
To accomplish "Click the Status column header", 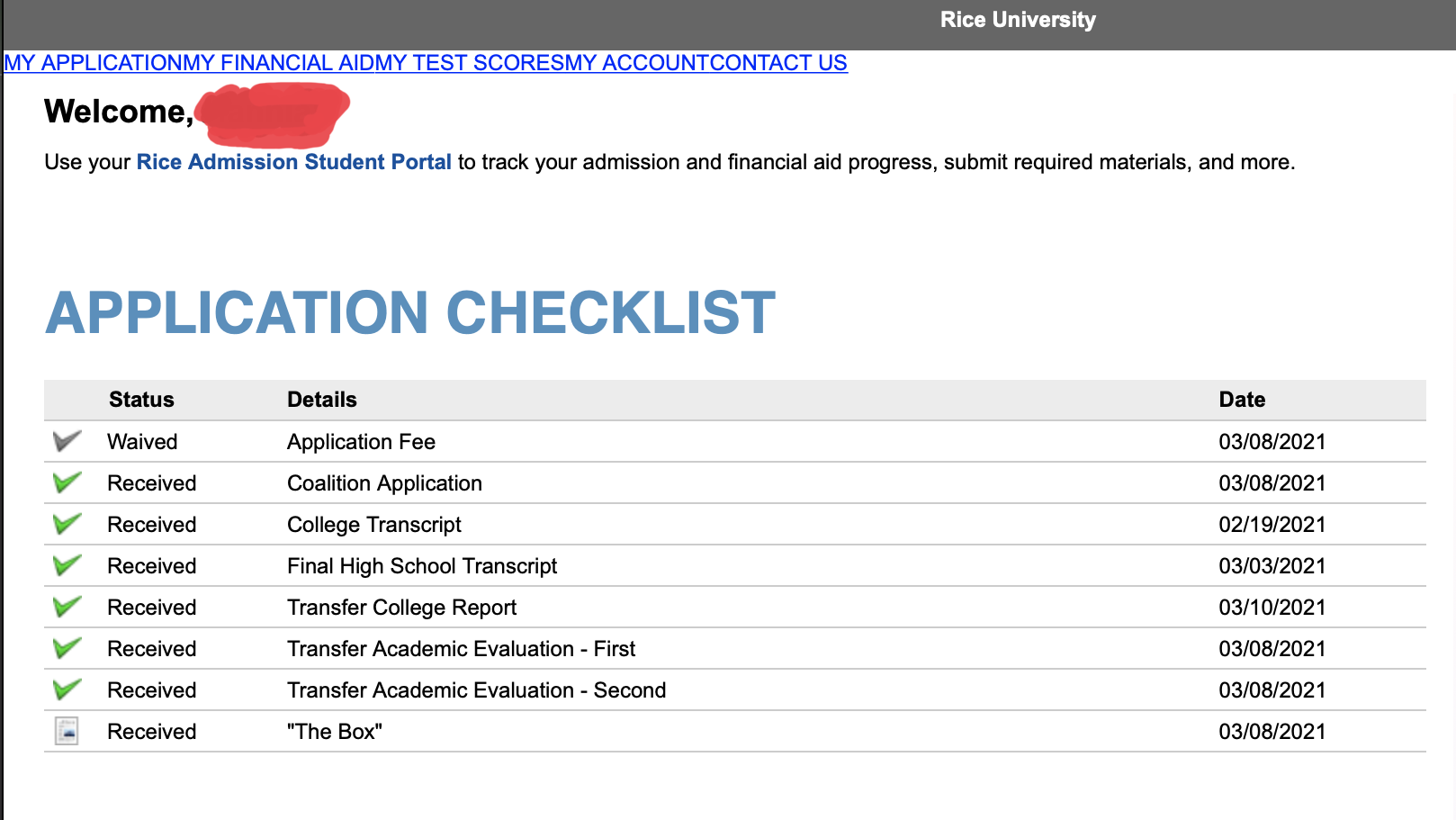I will pos(141,400).
